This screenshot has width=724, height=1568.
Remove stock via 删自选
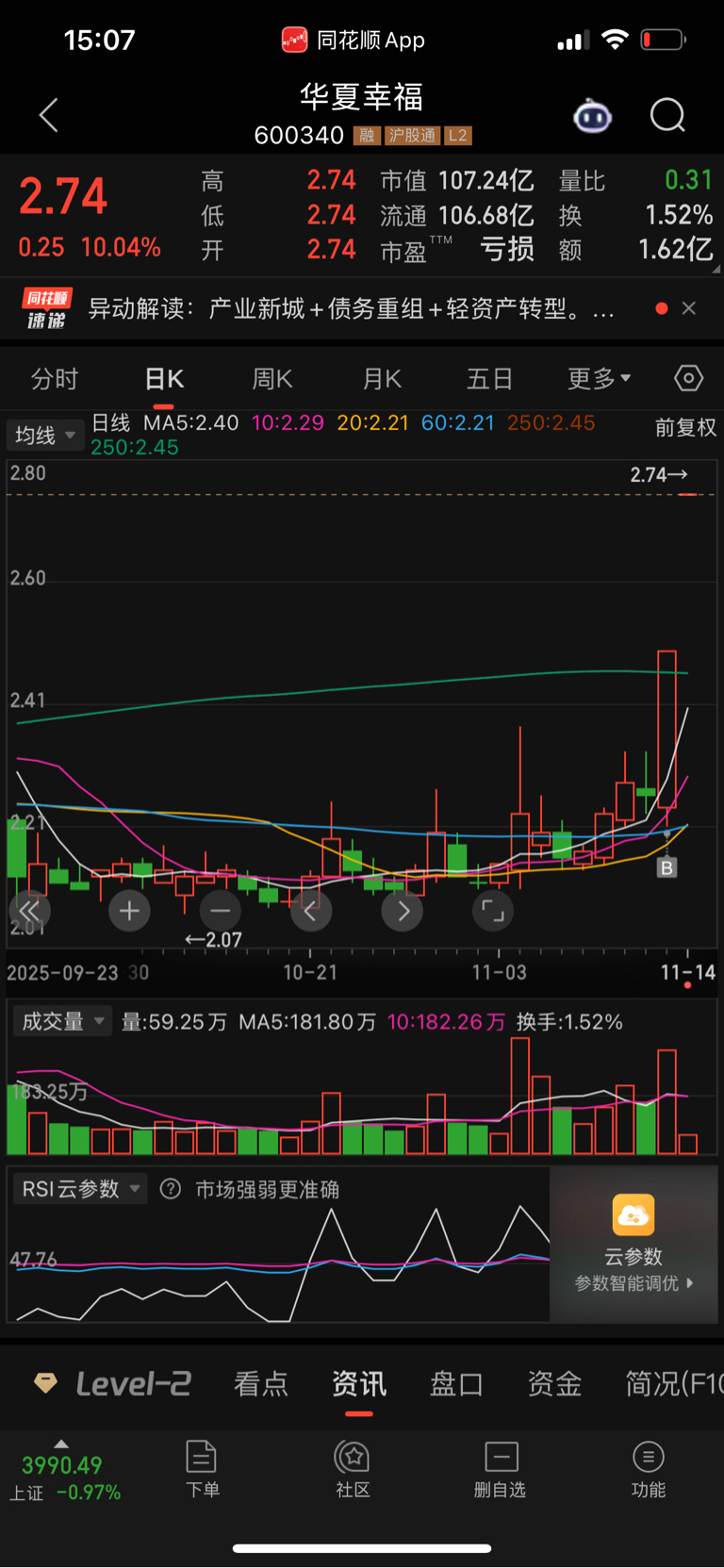pyautogui.click(x=500, y=1469)
